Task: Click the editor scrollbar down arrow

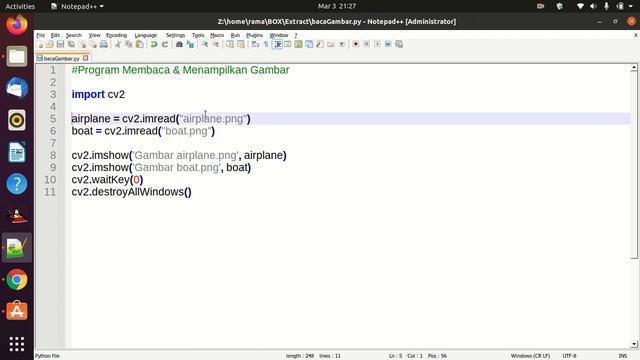Action: pyautogui.click(x=634, y=344)
